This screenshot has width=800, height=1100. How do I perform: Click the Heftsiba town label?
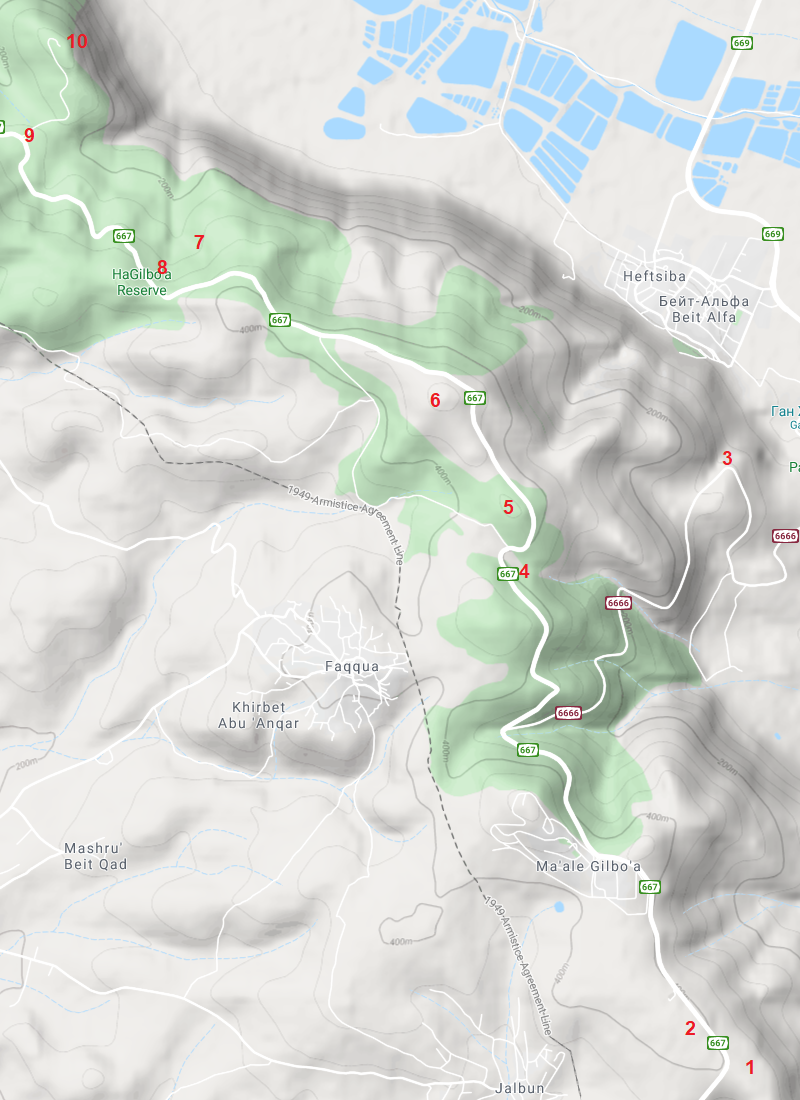pyautogui.click(x=654, y=276)
